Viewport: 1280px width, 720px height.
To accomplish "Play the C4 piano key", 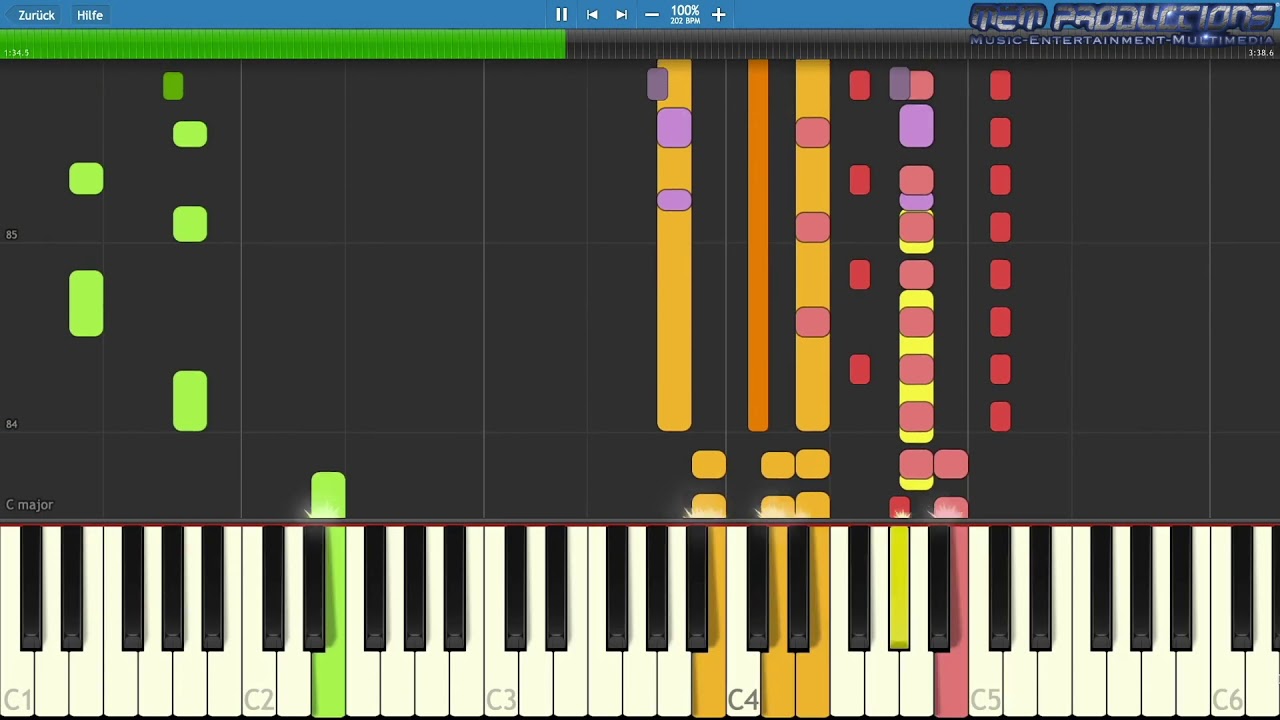I will pos(742,685).
